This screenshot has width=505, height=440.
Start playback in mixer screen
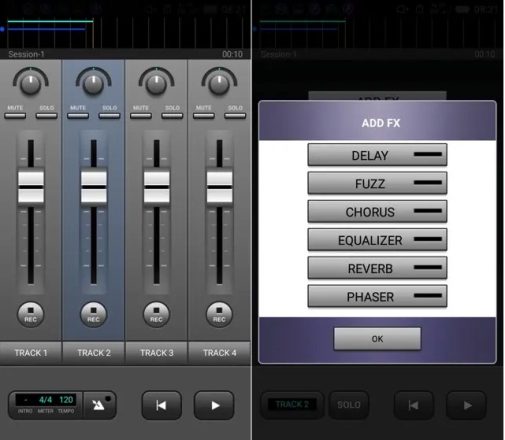[214, 405]
